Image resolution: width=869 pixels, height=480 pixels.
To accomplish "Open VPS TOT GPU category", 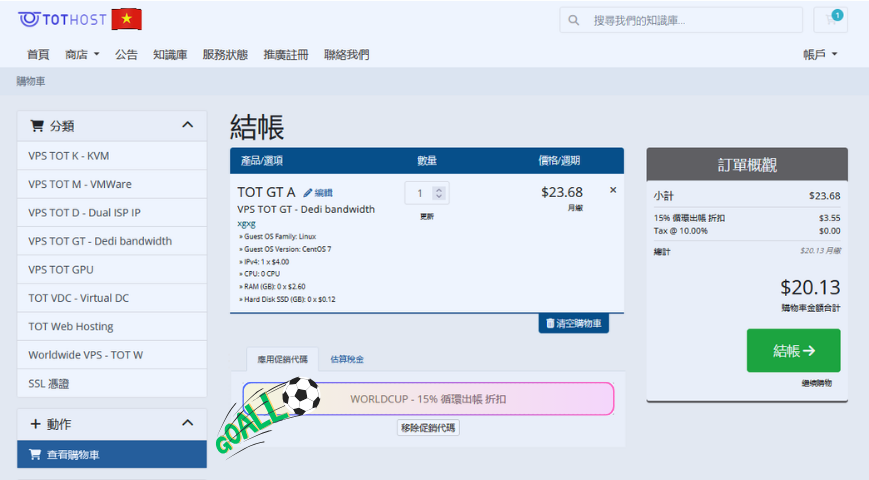I will [x=112, y=269].
